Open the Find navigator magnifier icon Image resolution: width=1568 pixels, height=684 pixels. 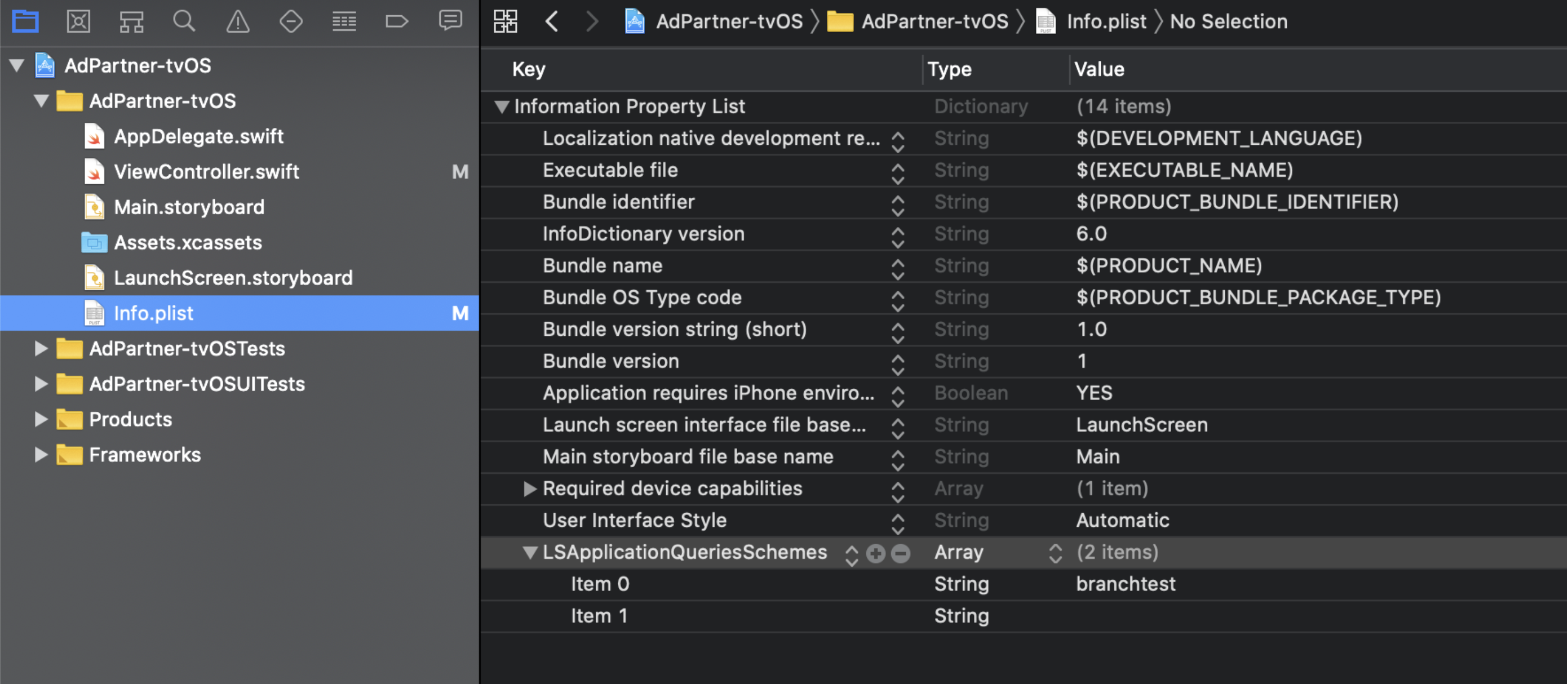pyautogui.click(x=184, y=22)
